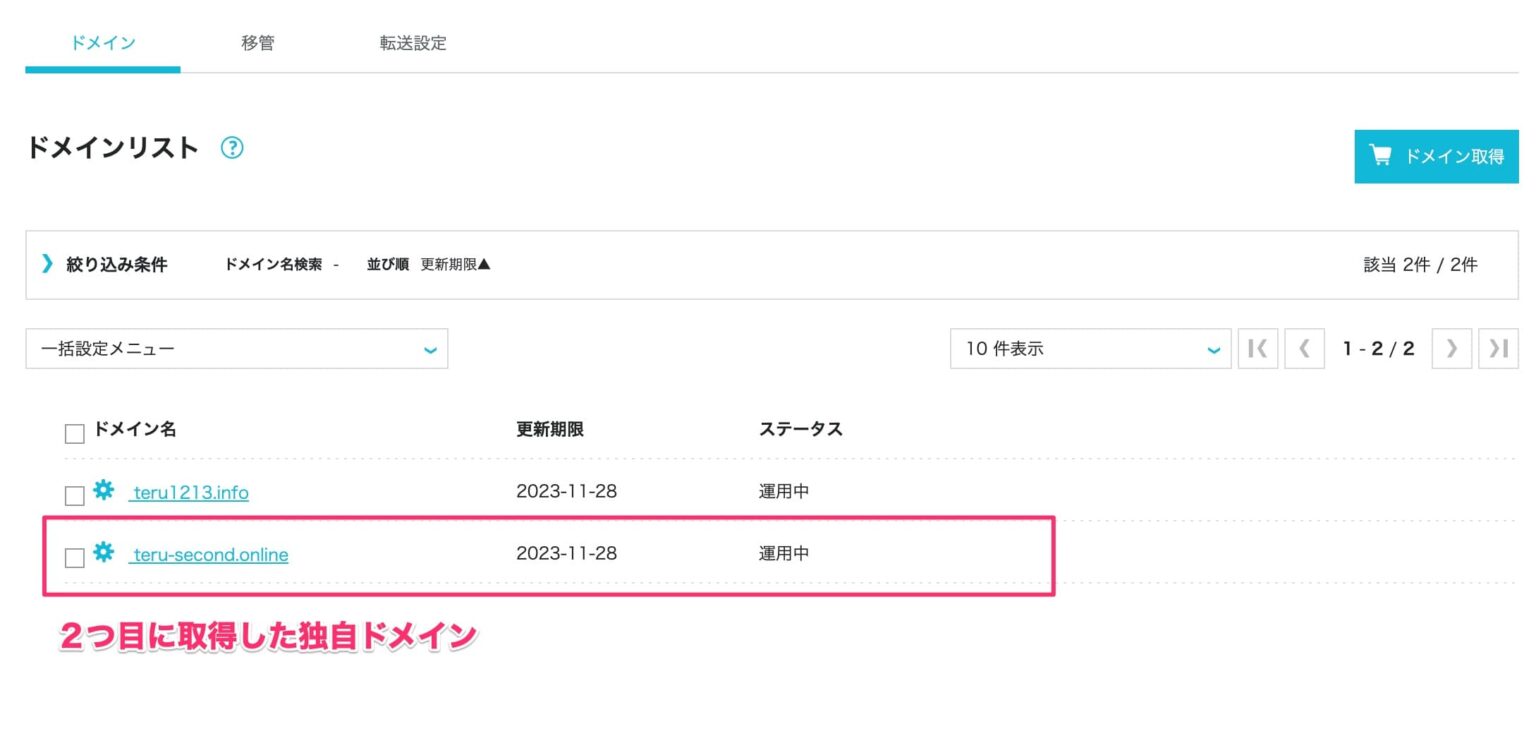Screen dimensions: 1536x748
Task: Switch to the 転送設定 tab
Action: coord(411,43)
